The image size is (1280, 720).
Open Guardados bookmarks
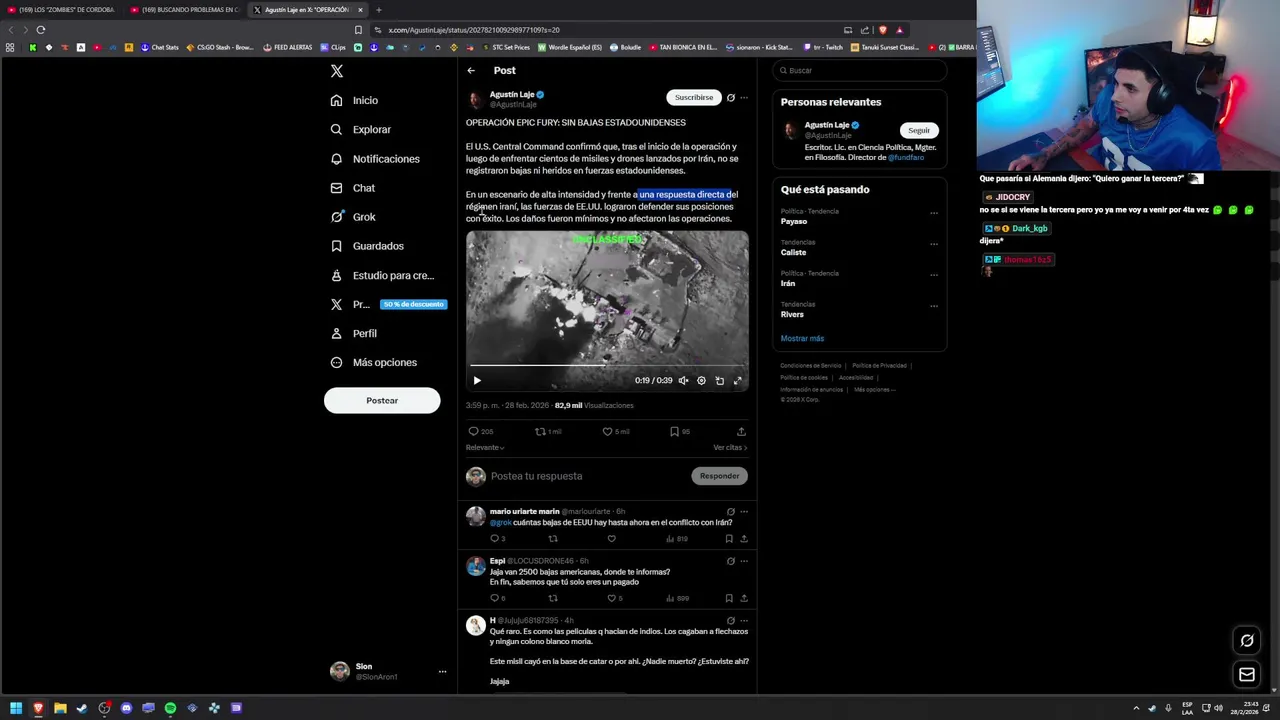pyautogui.click(x=367, y=246)
